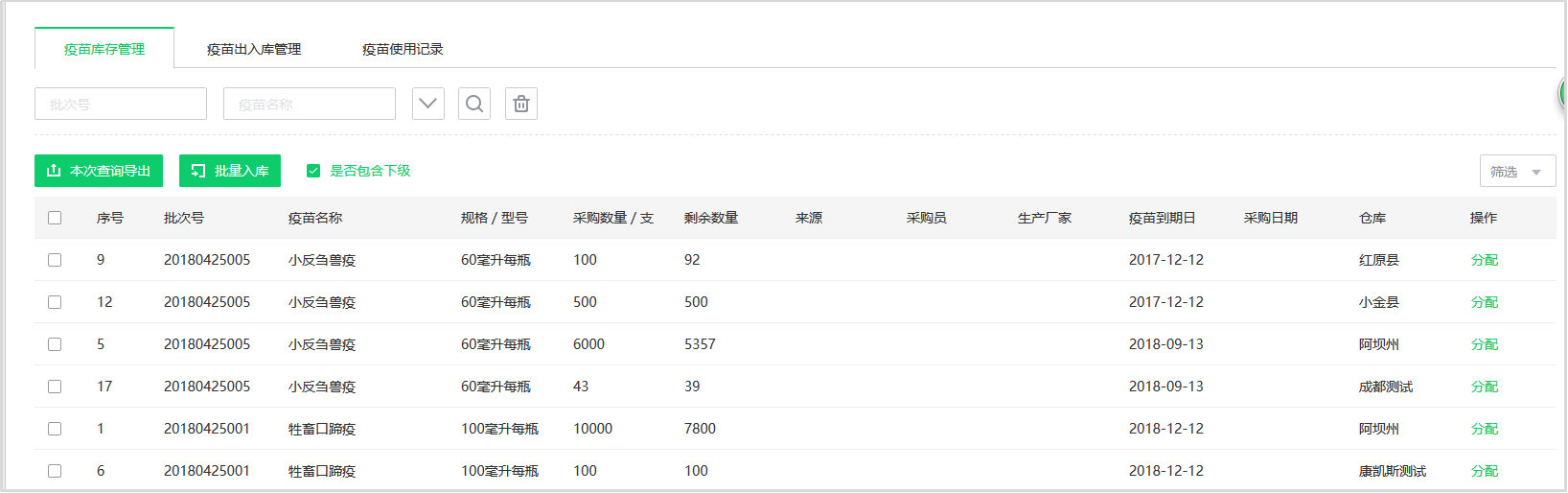Click the 序号 column header

click(x=110, y=218)
